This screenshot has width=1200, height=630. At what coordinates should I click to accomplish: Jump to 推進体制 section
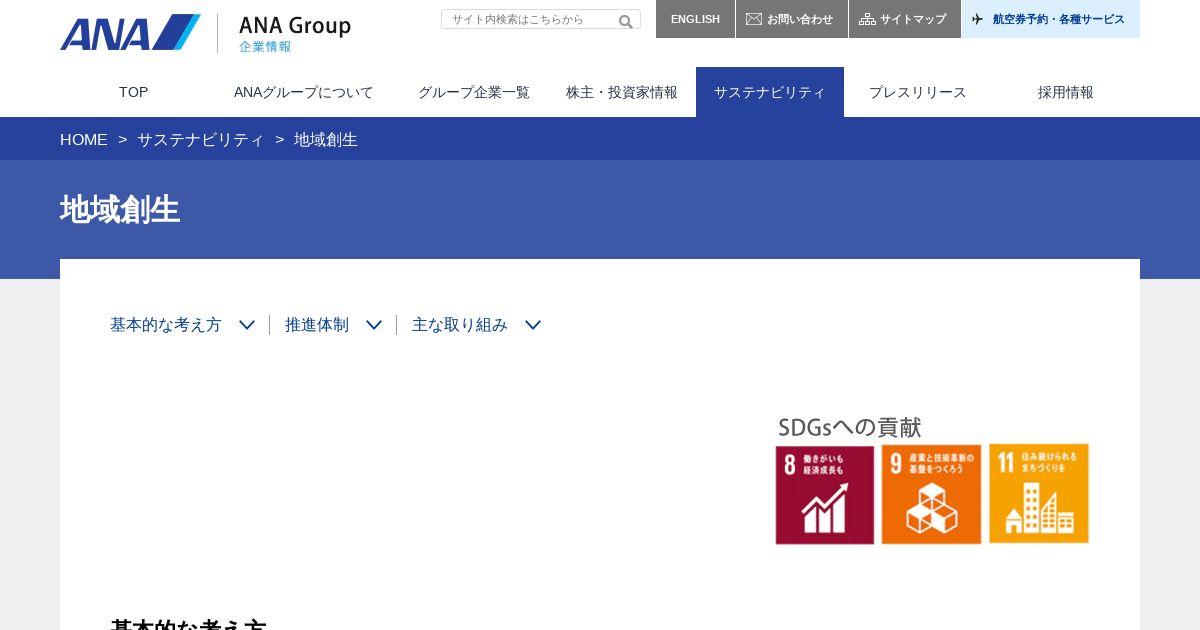pos(317,325)
